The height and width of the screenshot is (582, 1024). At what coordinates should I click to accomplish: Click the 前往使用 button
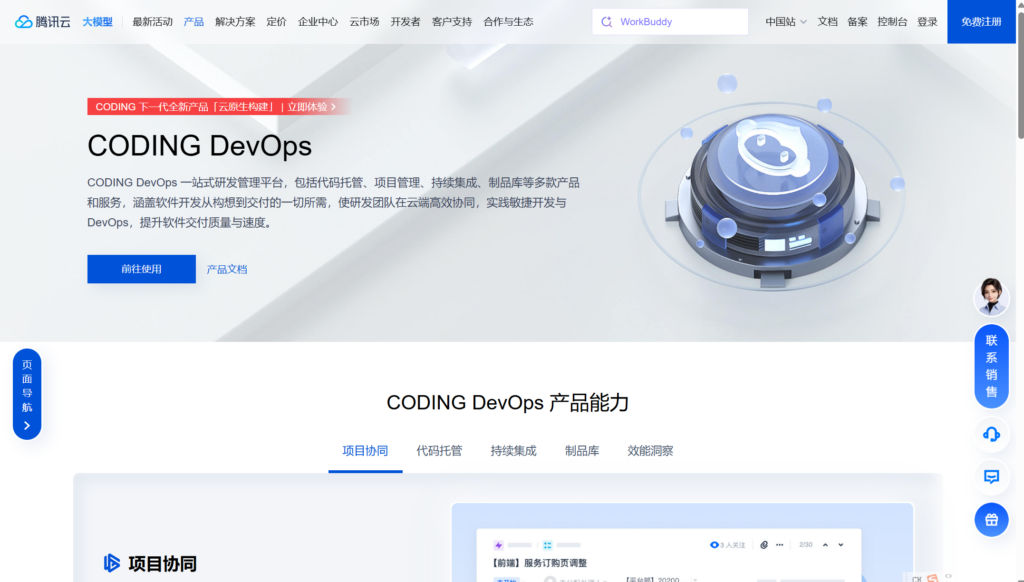point(142,269)
